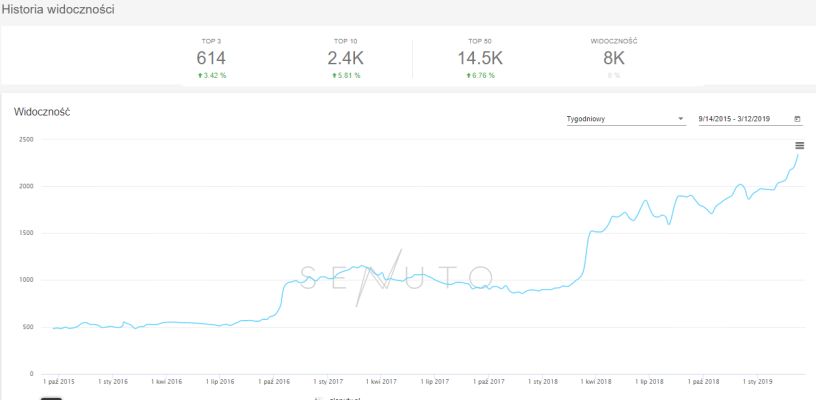Click the green 3.42 % change indicator

(210, 75)
